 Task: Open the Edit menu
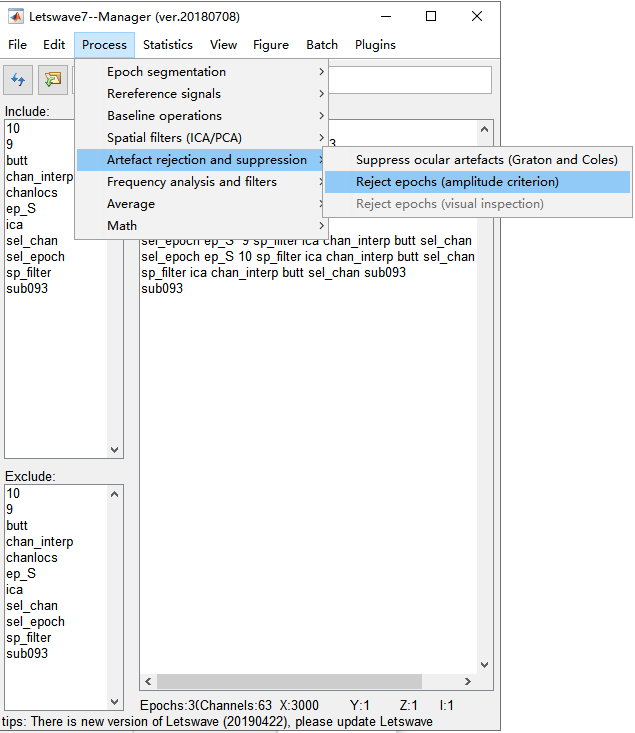coord(54,45)
